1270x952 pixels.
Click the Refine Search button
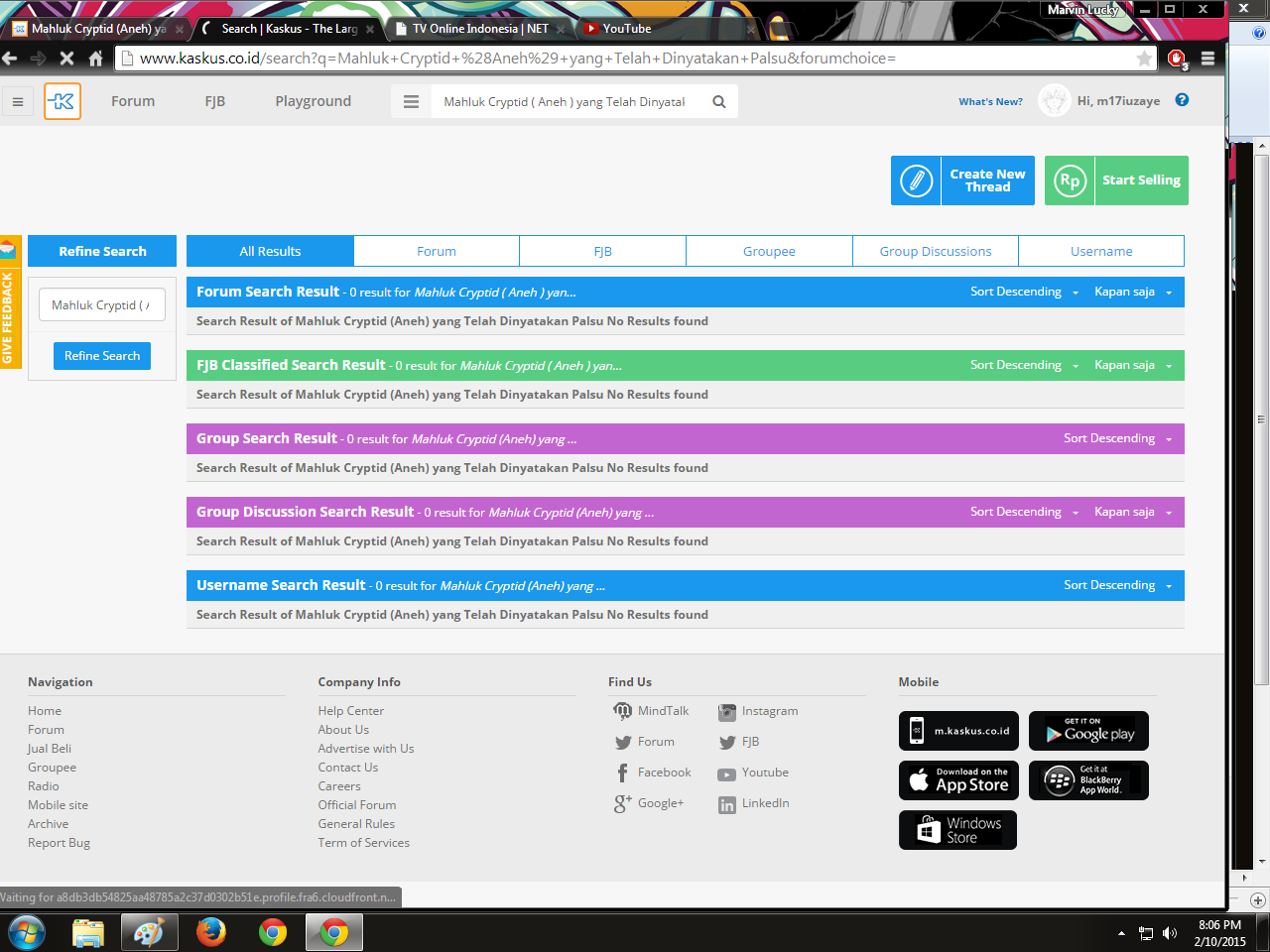tap(102, 355)
